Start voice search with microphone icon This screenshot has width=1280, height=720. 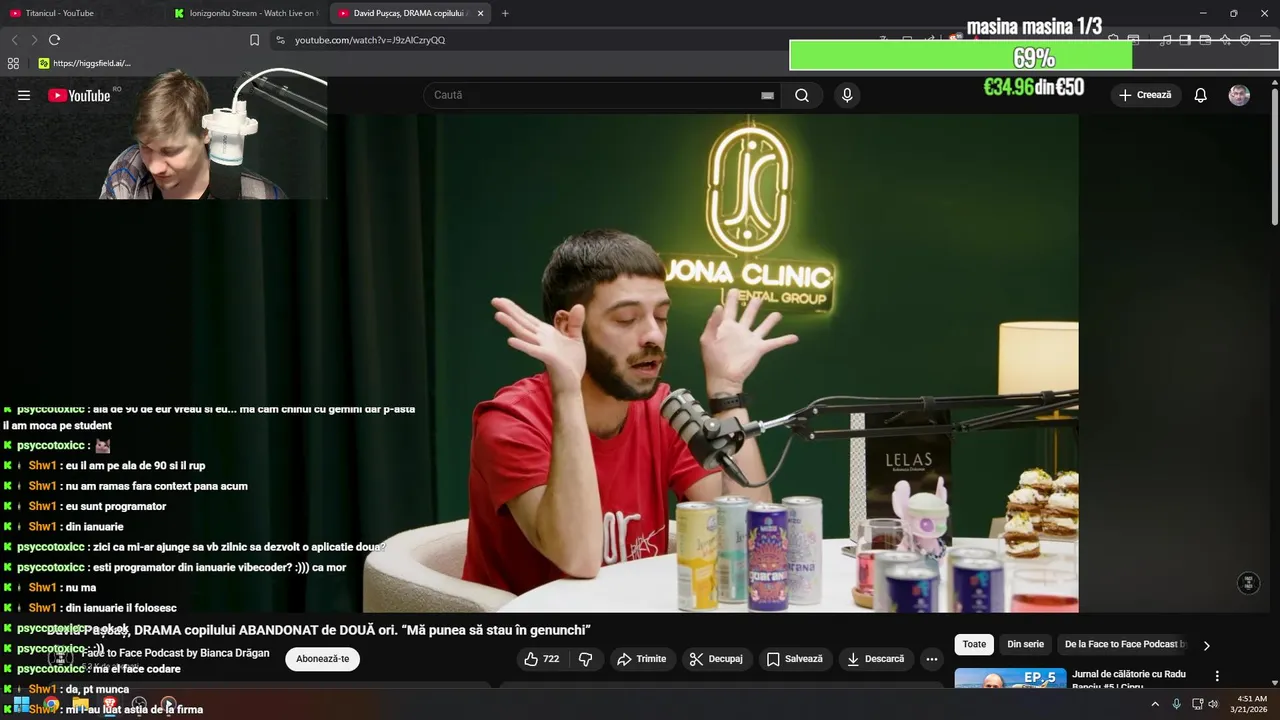847,95
